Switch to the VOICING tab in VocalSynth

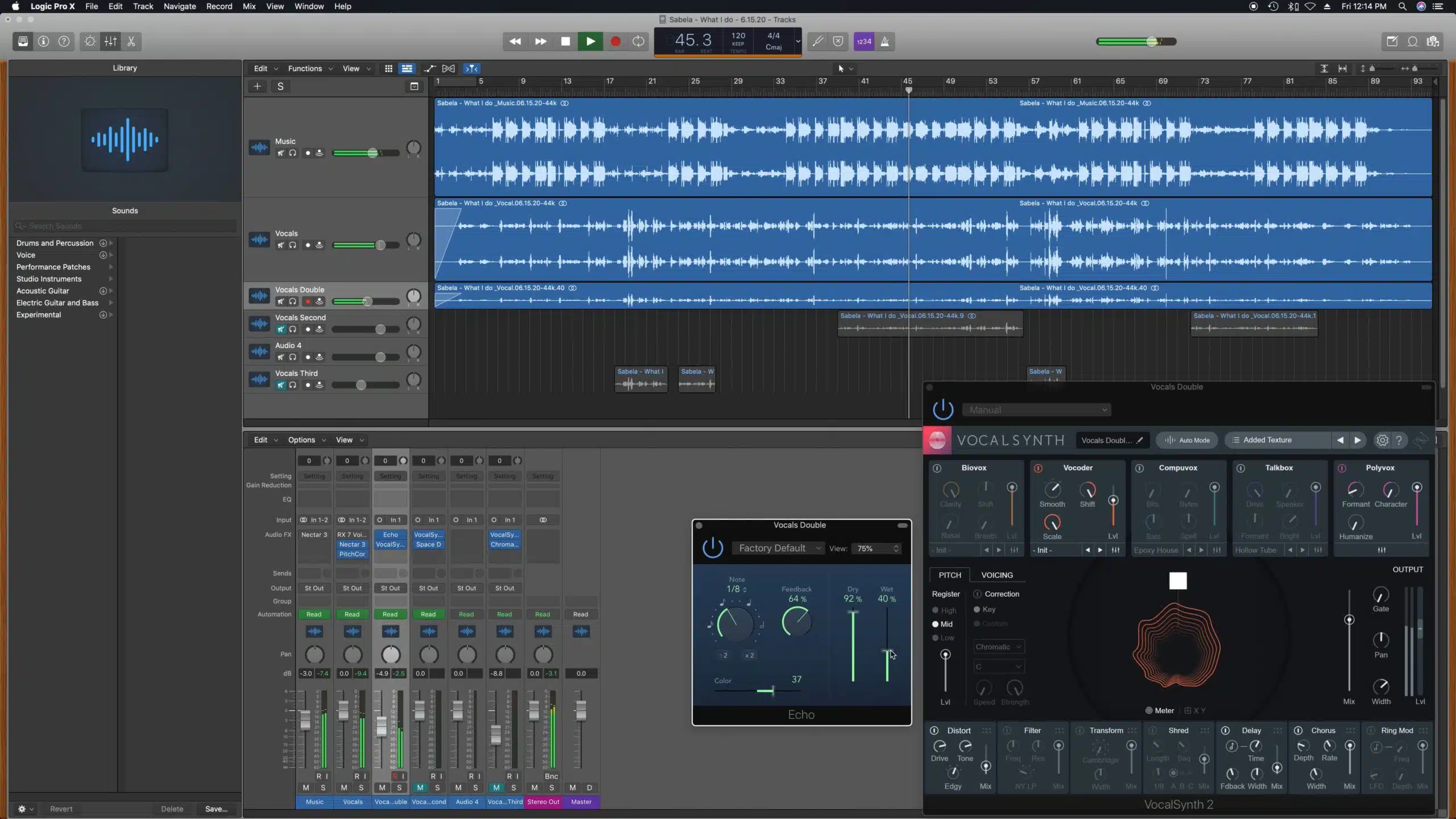[997, 575]
